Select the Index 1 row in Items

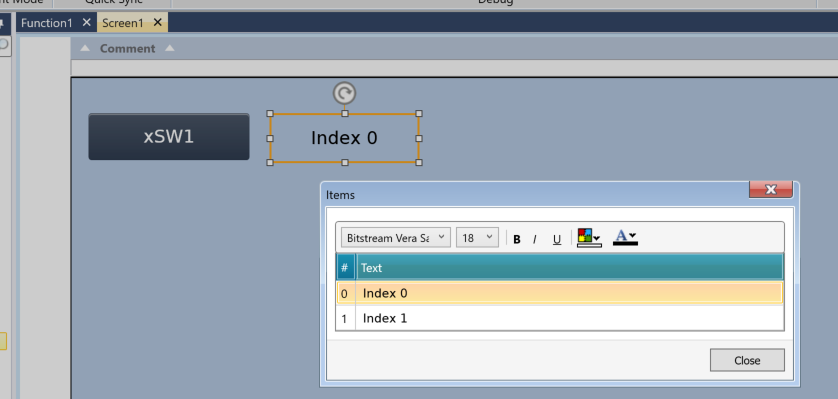560,318
